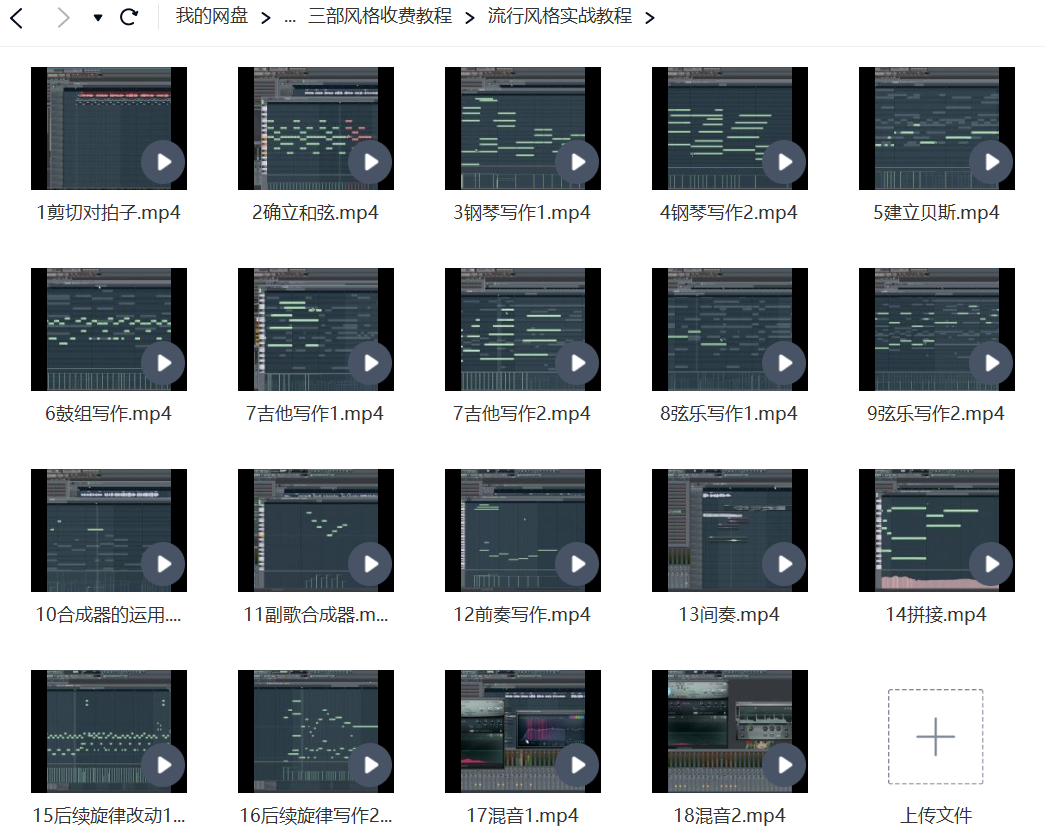Open thumbnail of 14拼接.mp4

936,530
